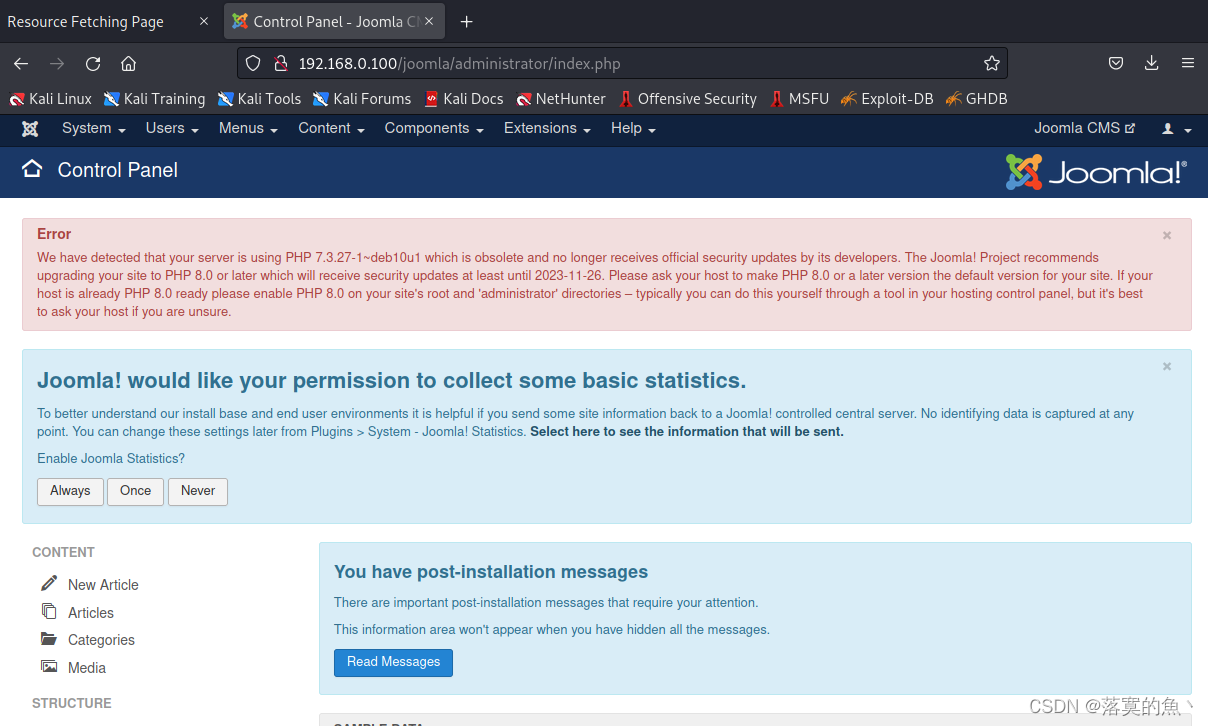Image resolution: width=1208 pixels, height=726 pixels.
Task: Expand the Components dropdown menu
Action: 434,128
